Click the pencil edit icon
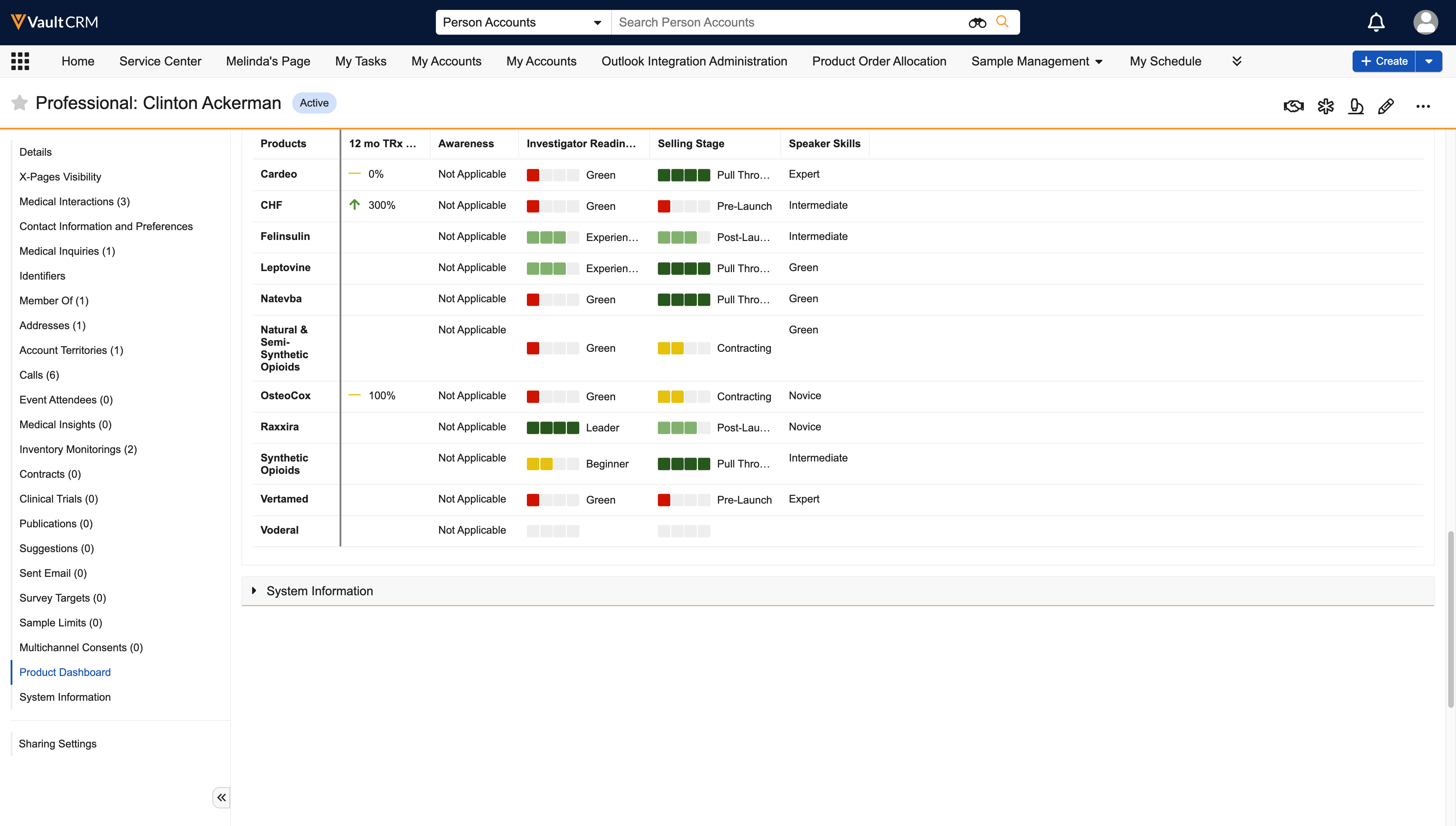This screenshot has height=826, width=1456. pyautogui.click(x=1386, y=106)
